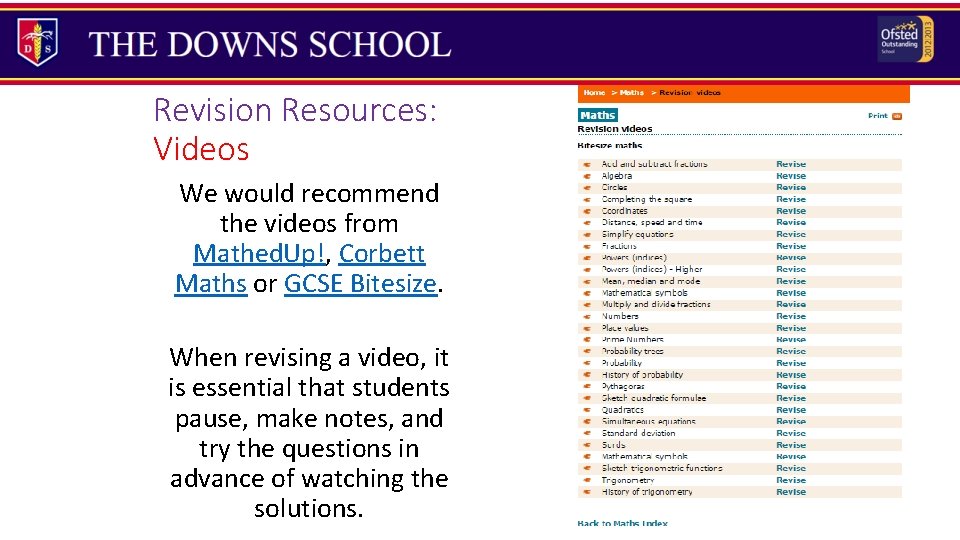The height and width of the screenshot is (540, 960).
Task: Click the arrow icon beside Prime Numbers
Action: tap(587, 340)
